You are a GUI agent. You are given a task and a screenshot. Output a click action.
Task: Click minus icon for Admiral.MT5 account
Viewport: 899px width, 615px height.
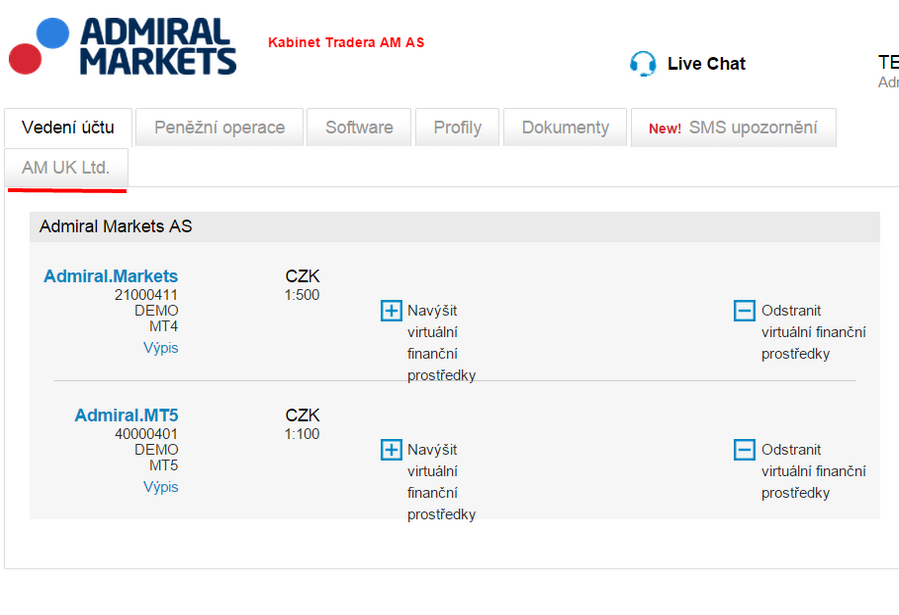[744, 450]
